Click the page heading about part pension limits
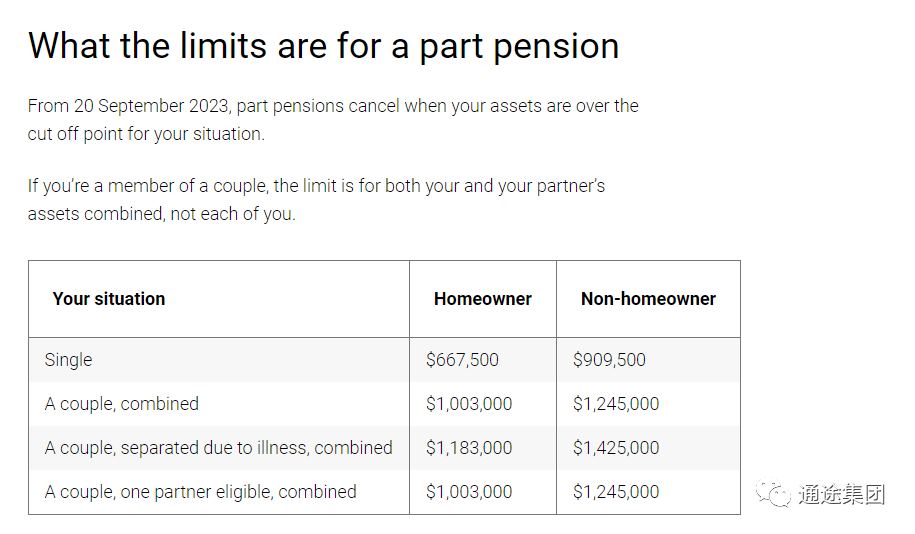The width and height of the screenshot is (915, 534). (323, 46)
